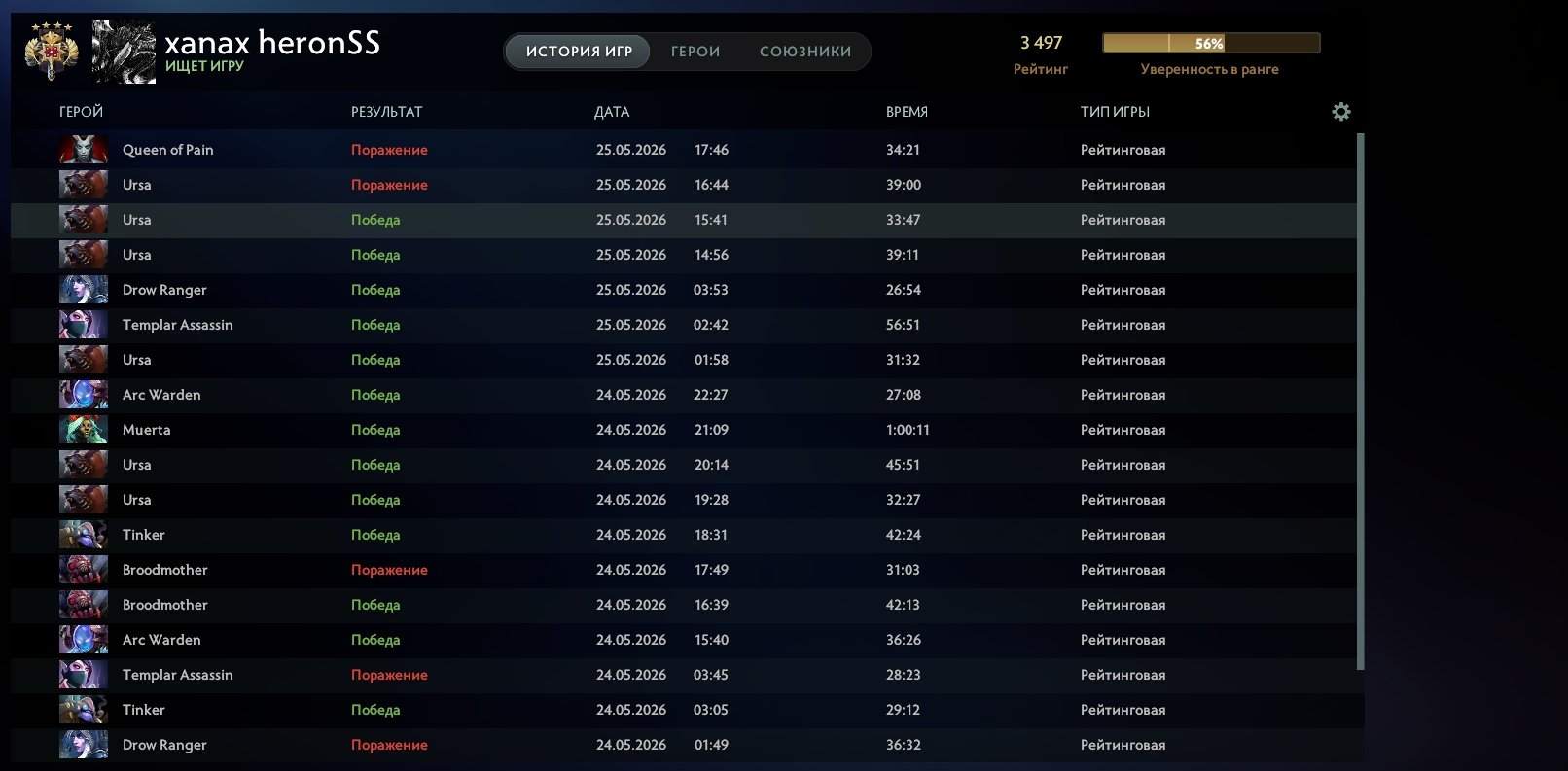Click the 32:27 match duration

point(903,500)
